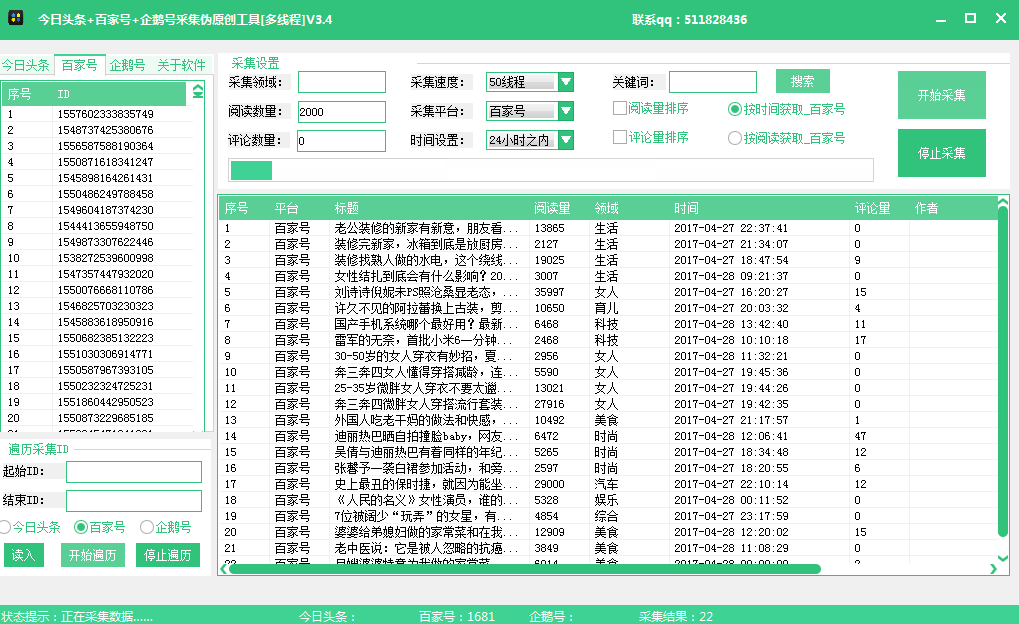Click 采集结果：22 status bar entry
The height and width of the screenshot is (624, 1019).
click(676, 616)
